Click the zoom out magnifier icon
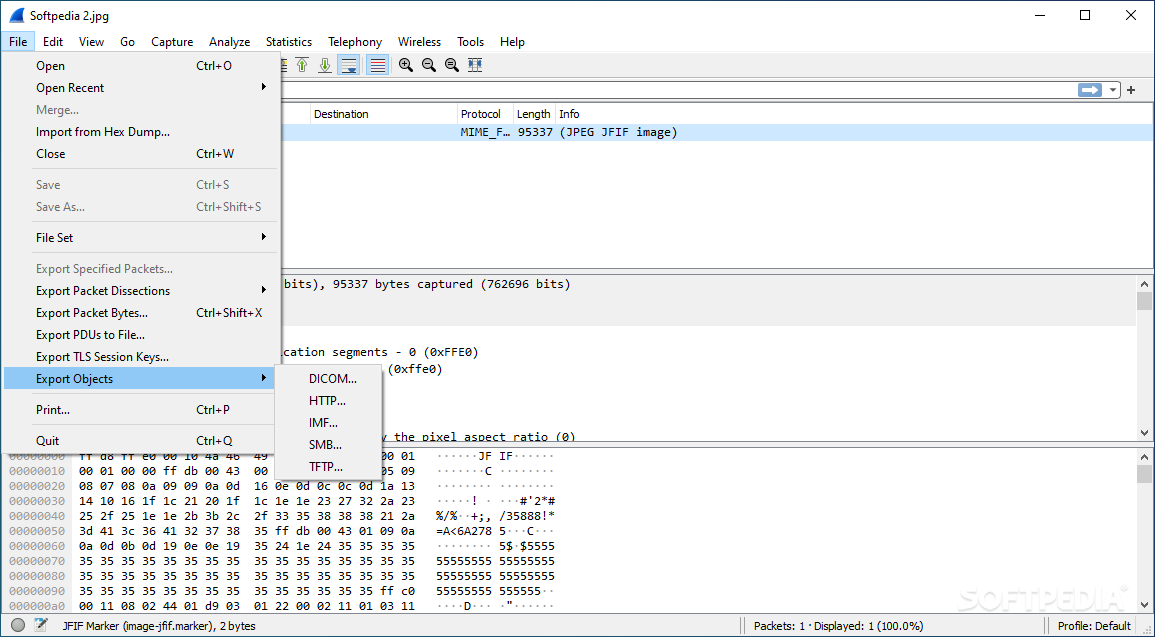This screenshot has height=637, width=1155. (x=429, y=65)
